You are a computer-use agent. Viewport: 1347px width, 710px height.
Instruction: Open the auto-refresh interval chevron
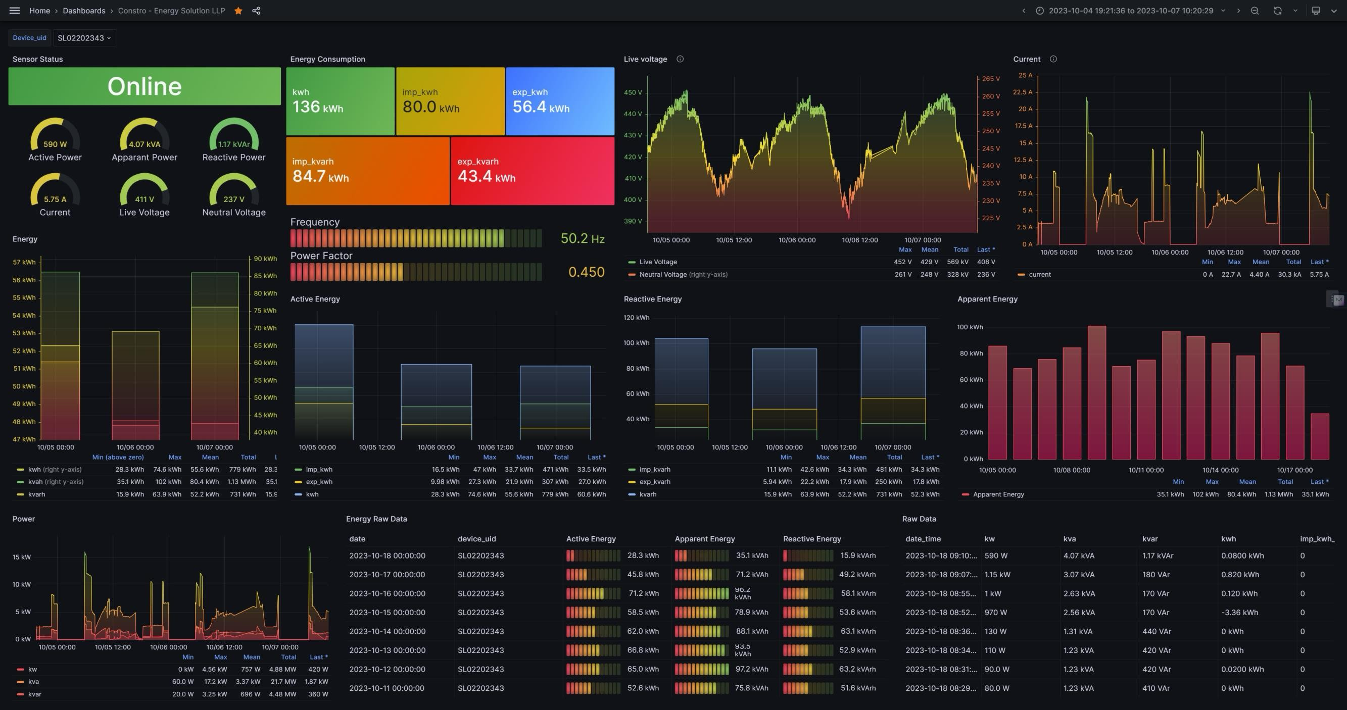point(1297,11)
